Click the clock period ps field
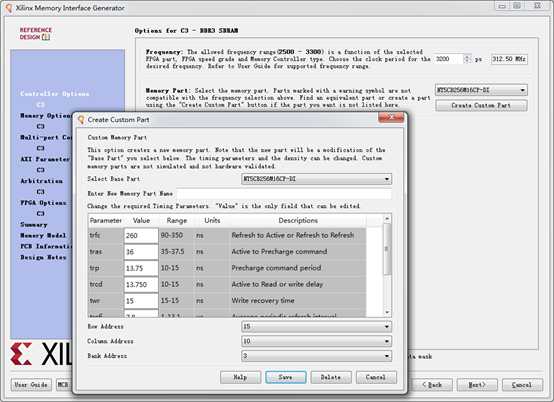The width and height of the screenshot is (554, 402). coord(449,59)
